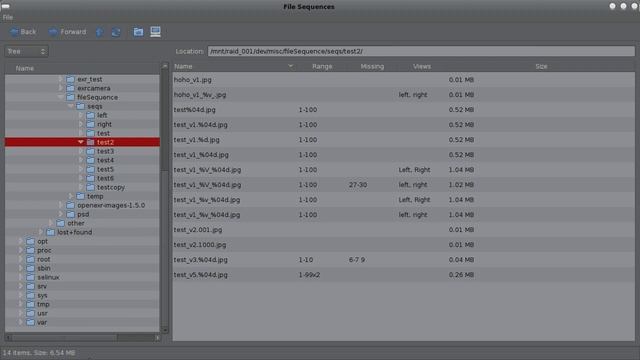Sort by Missing column header
This screenshot has width=640, height=360.
372,66
